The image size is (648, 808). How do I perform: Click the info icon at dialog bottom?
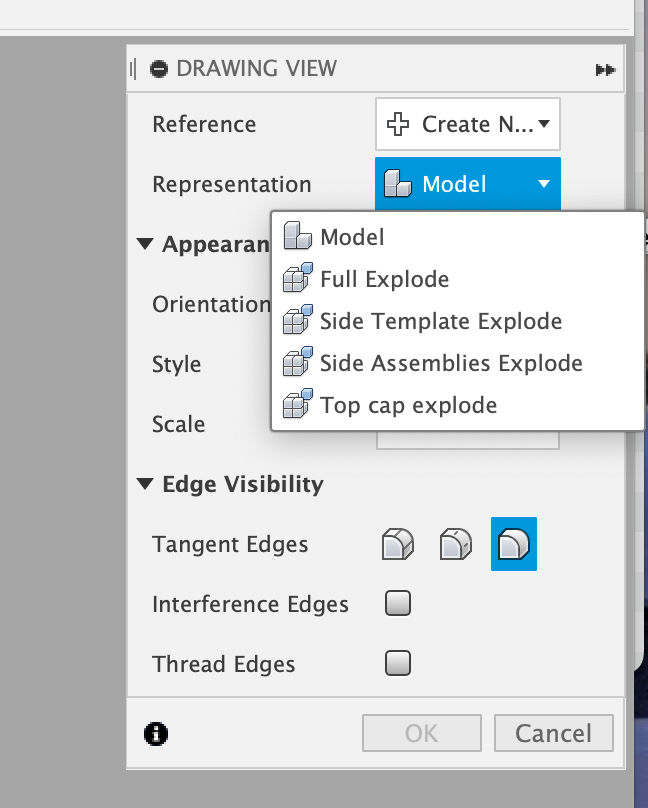coord(156,733)
